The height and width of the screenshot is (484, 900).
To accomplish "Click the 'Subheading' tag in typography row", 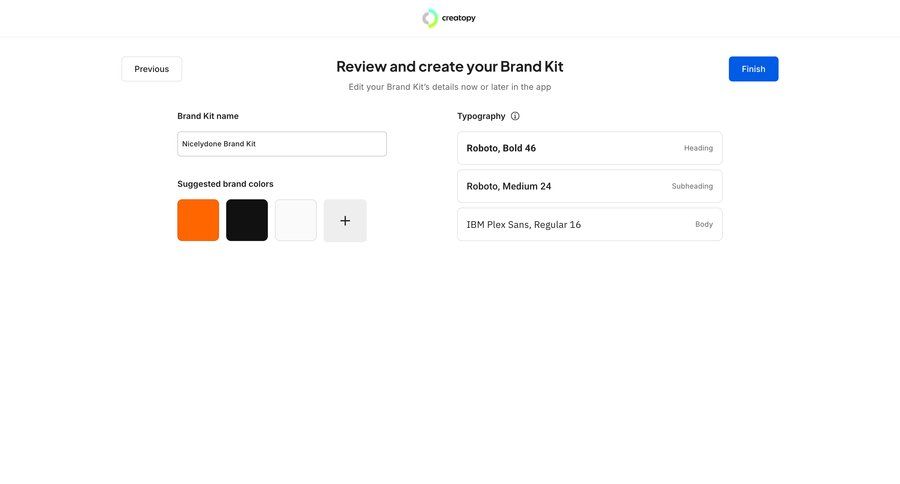I will coord(692,186).
